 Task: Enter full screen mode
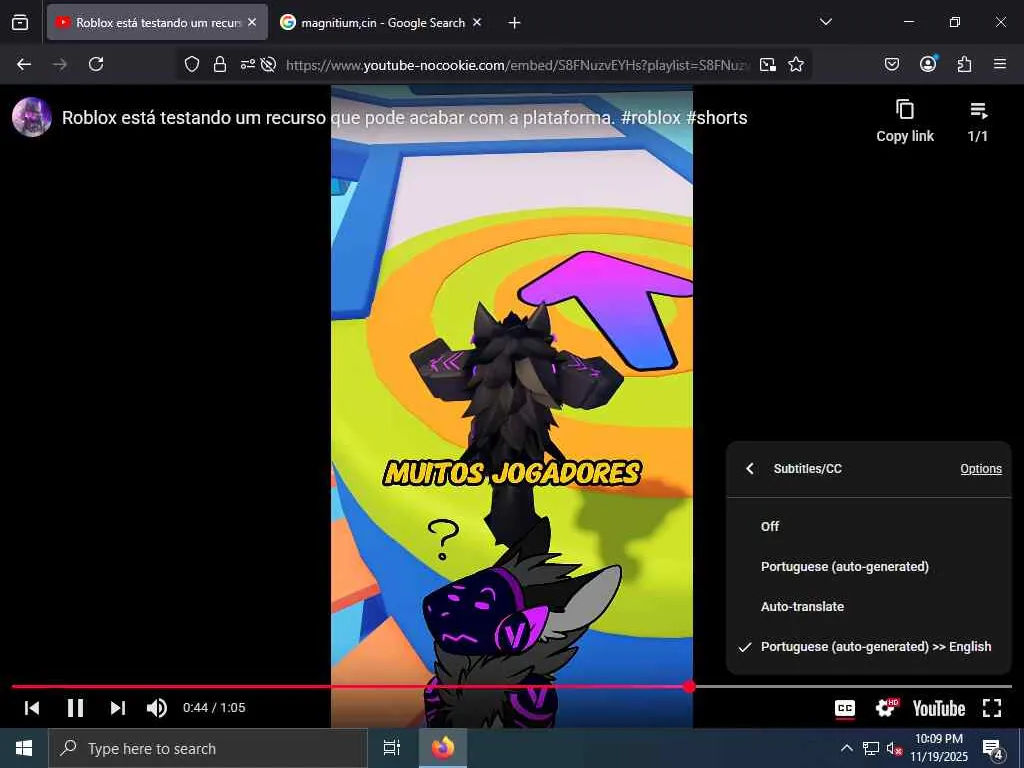992,708
